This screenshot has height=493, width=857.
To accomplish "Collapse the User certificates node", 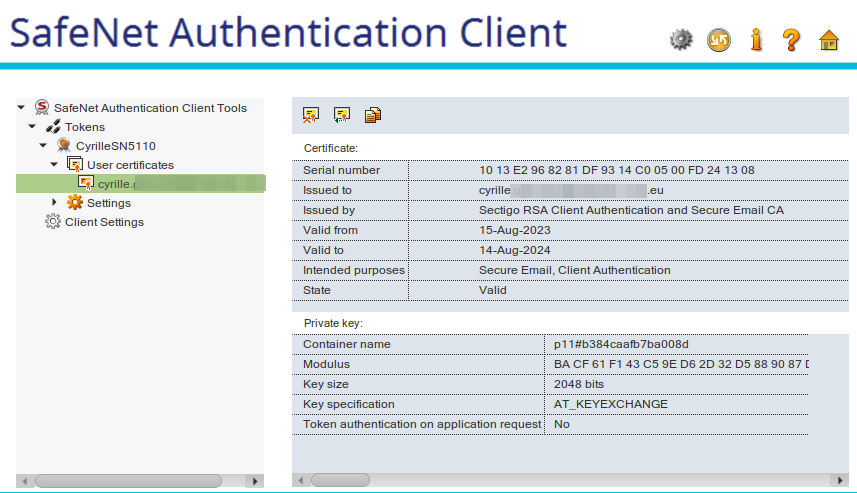I will click(x=54, y=165).
